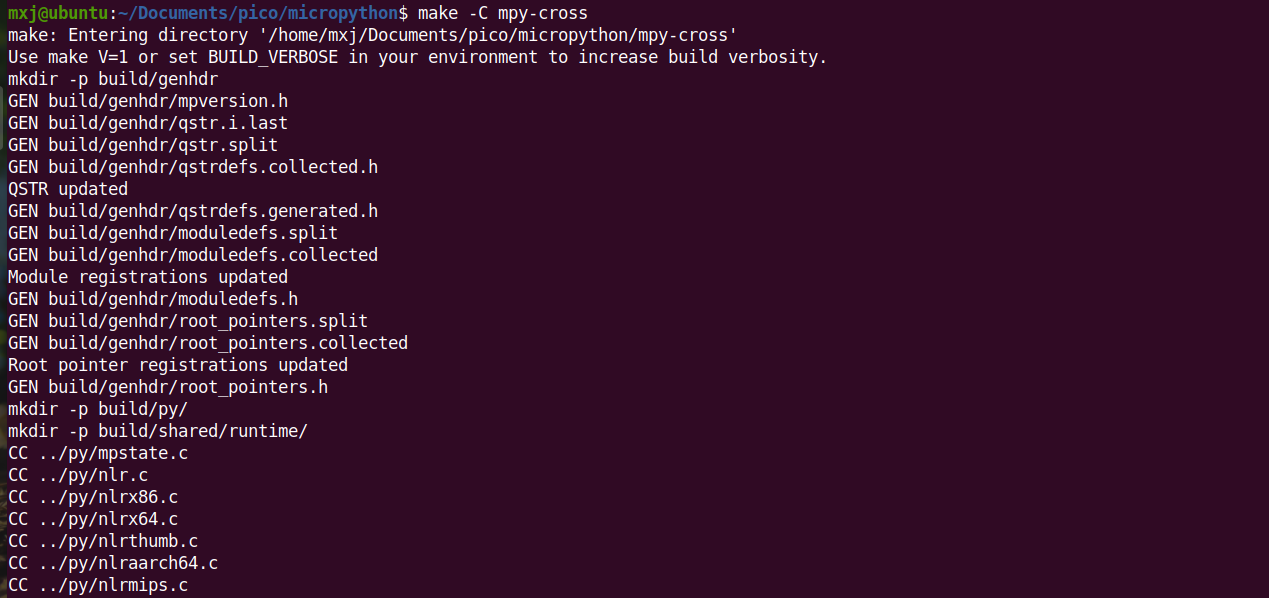Click the 'CC ../py/nlrmips.c' line
Screen dimensions: 1269x598
(x=98, y=585)
